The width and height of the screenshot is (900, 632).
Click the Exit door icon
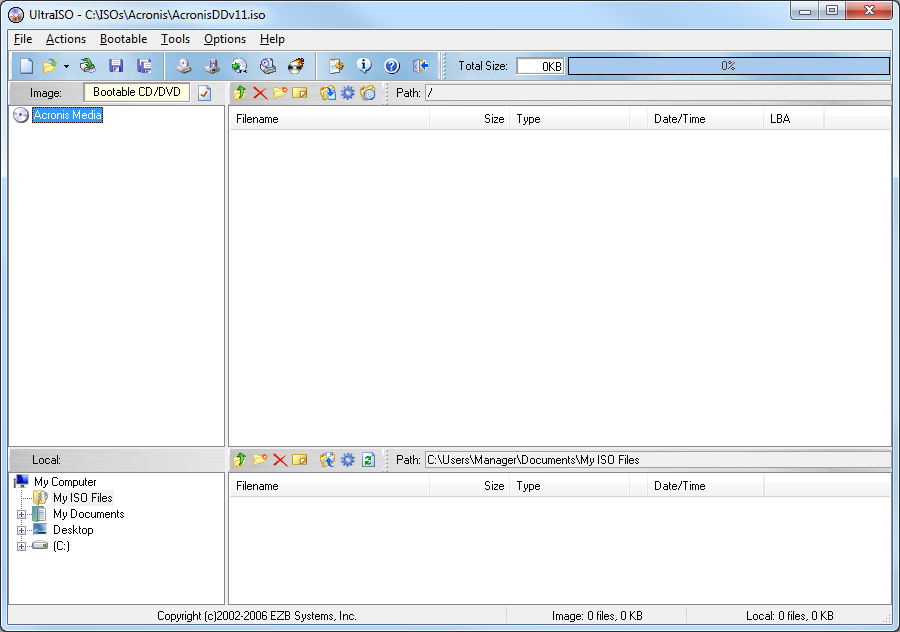[x=420, y=66]
